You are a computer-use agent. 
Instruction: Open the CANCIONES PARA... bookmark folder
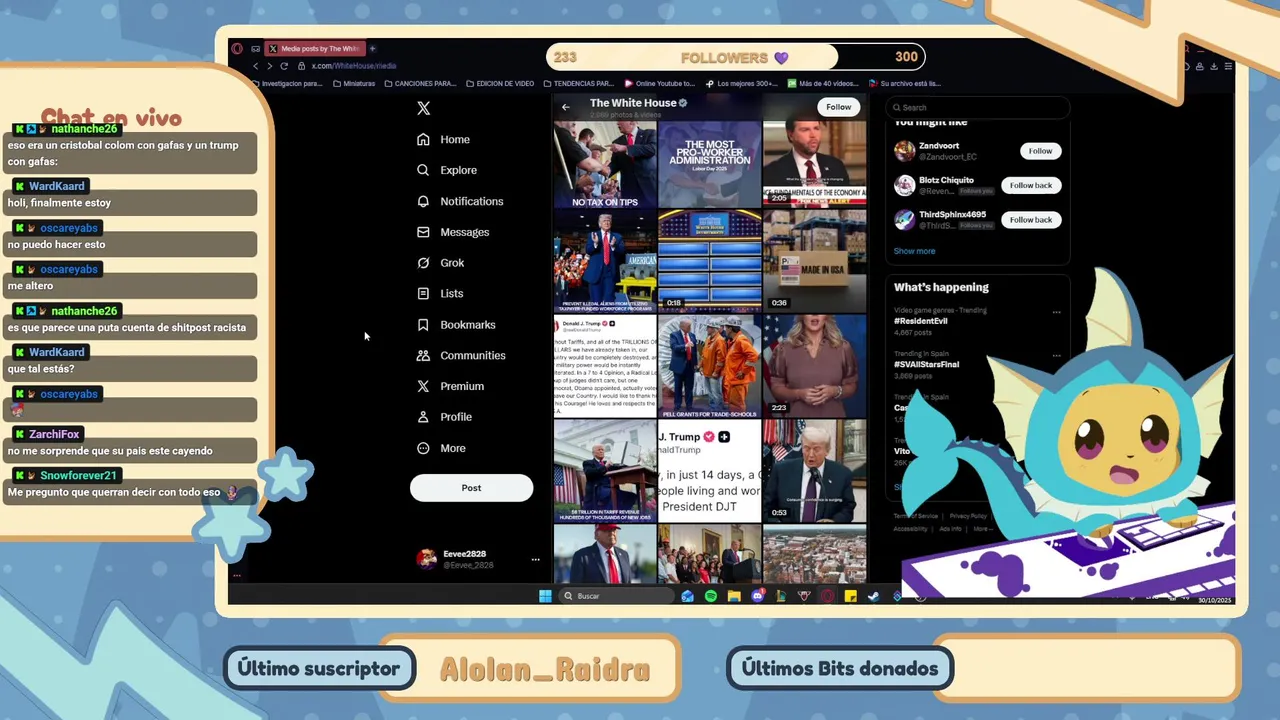420,84
